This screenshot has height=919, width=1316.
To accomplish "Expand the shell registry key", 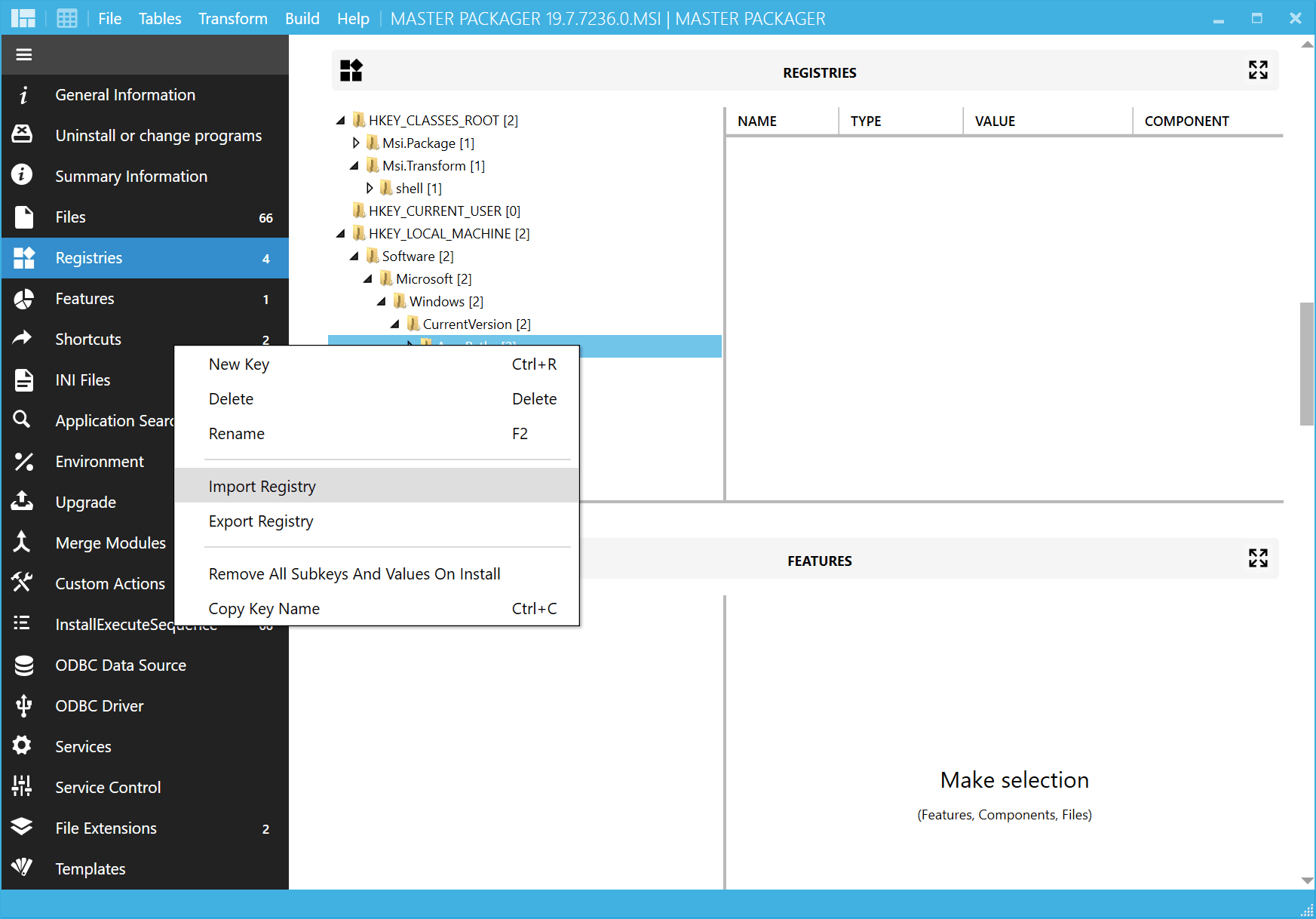I will pyautogui.click(x=370, y=188).
